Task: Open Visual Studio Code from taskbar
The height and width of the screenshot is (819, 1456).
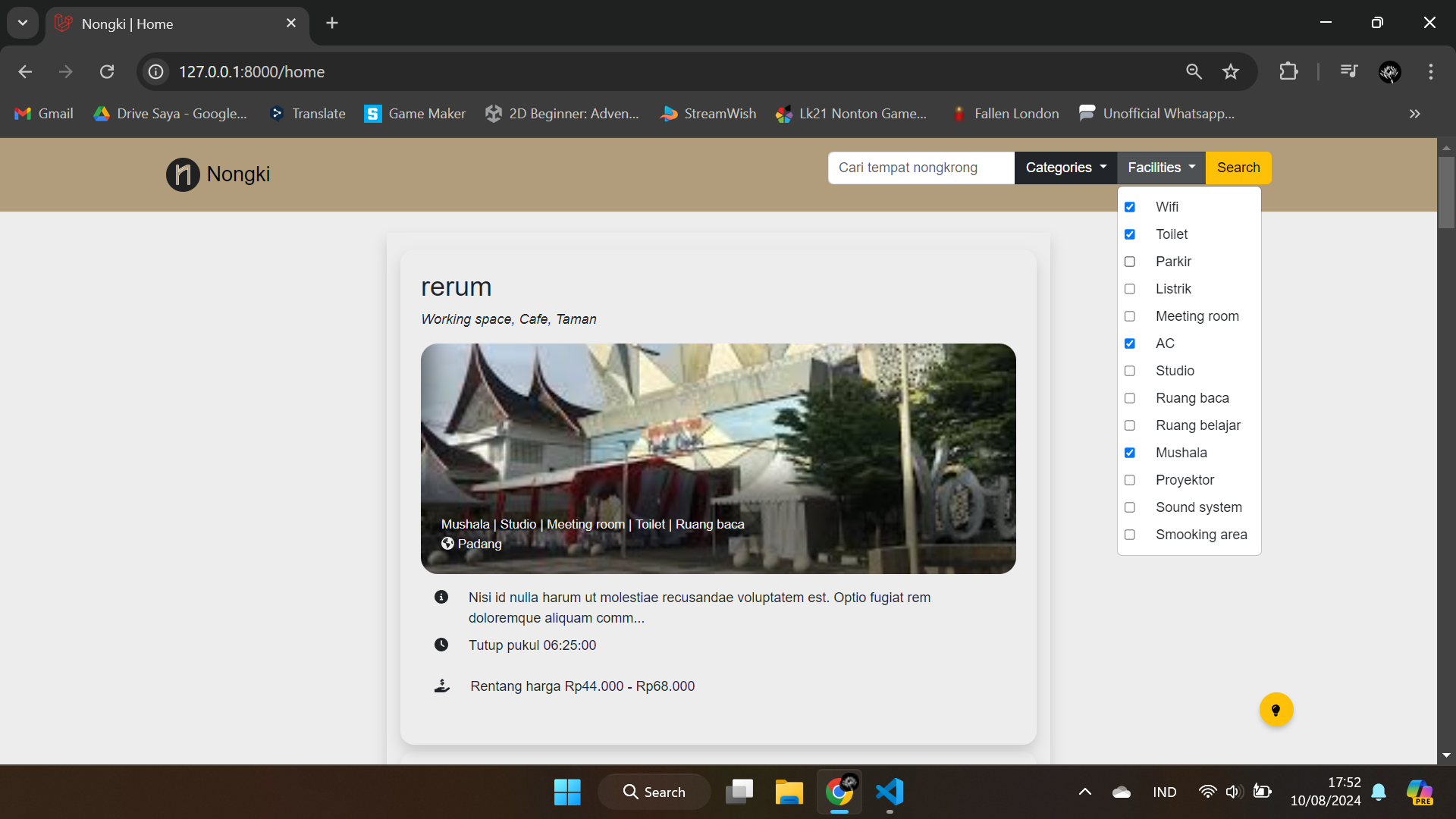Action: click(890, 792)
